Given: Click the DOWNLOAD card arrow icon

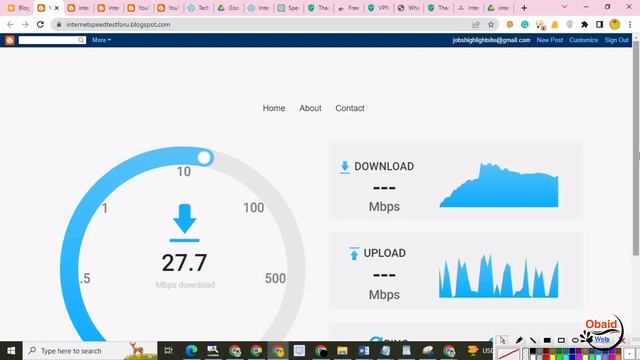Looking at the screenshot, I should coord(345,167).
